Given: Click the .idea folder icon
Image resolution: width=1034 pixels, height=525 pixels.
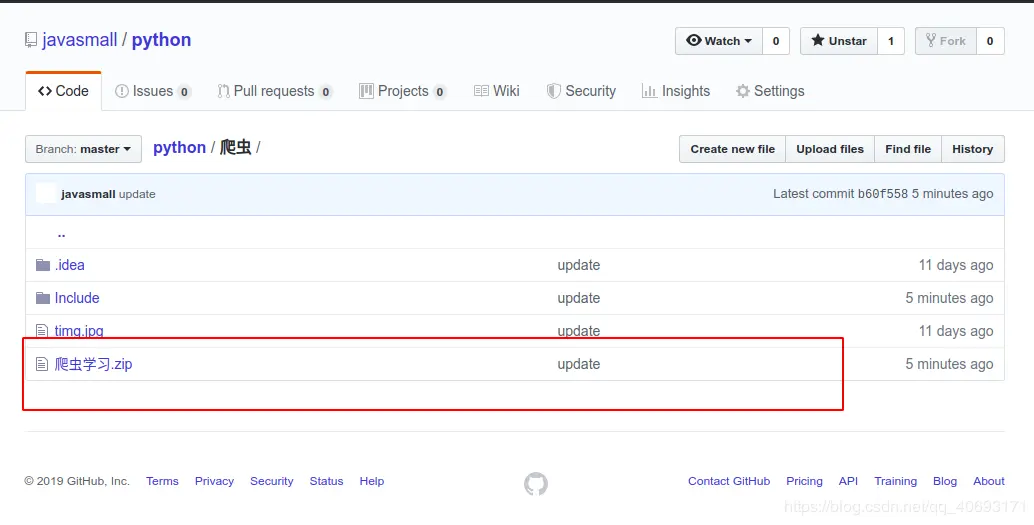Looking at the screenshot, I should [x=43, y=265].
